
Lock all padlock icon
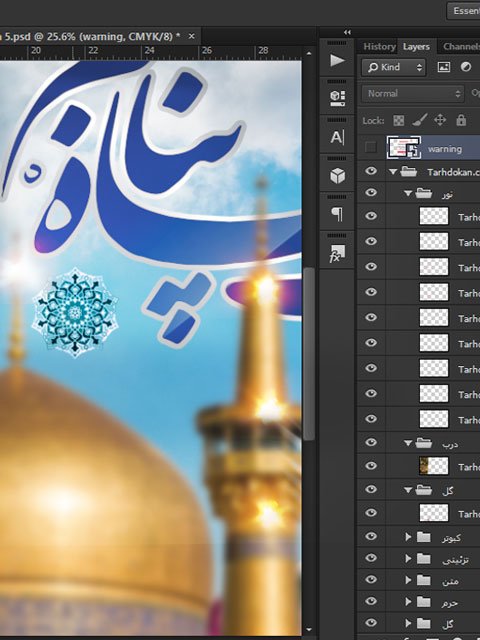pos(461,120)
